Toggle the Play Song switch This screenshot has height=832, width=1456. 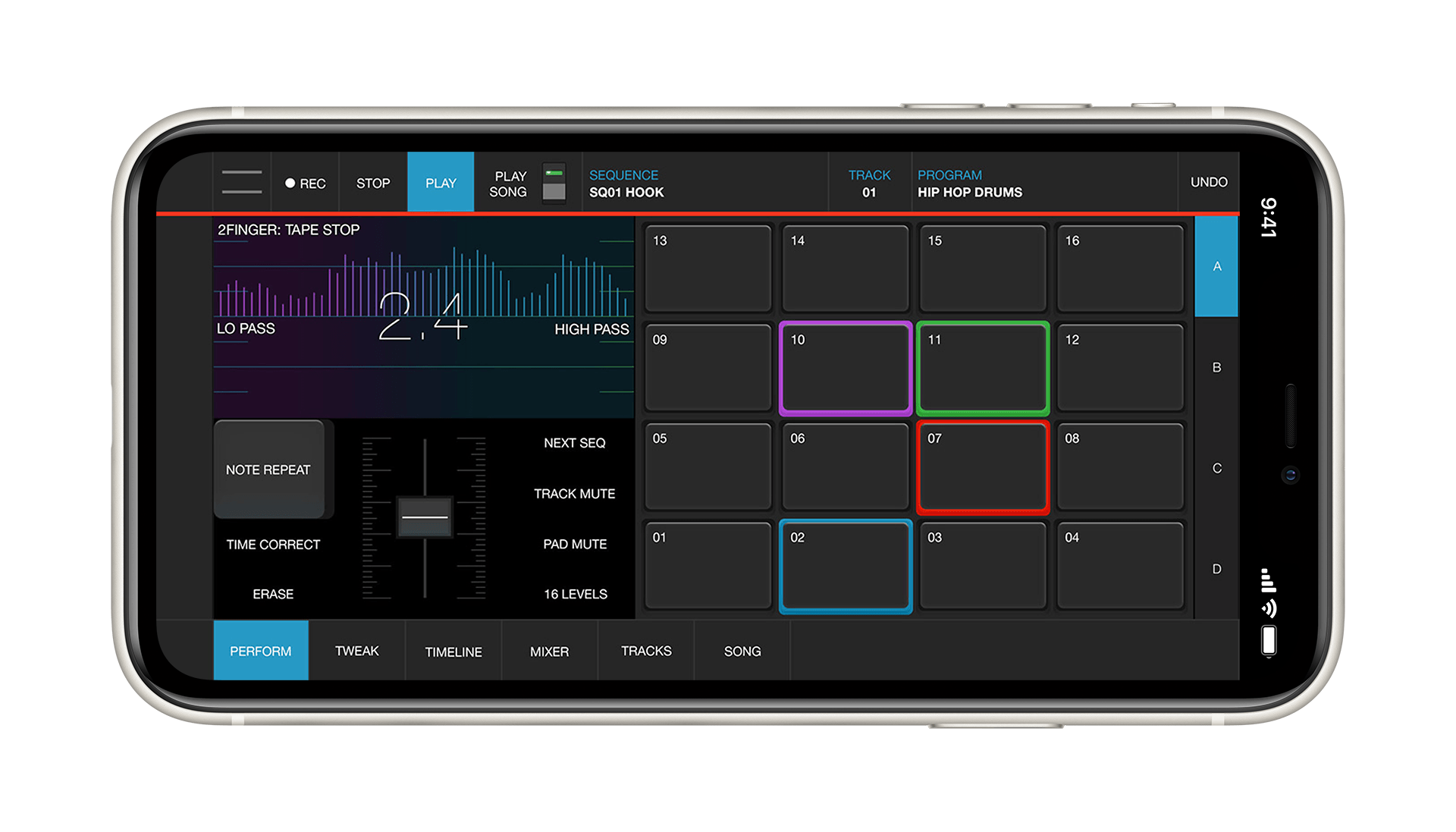pyautogui.click(x=554, y=183)
